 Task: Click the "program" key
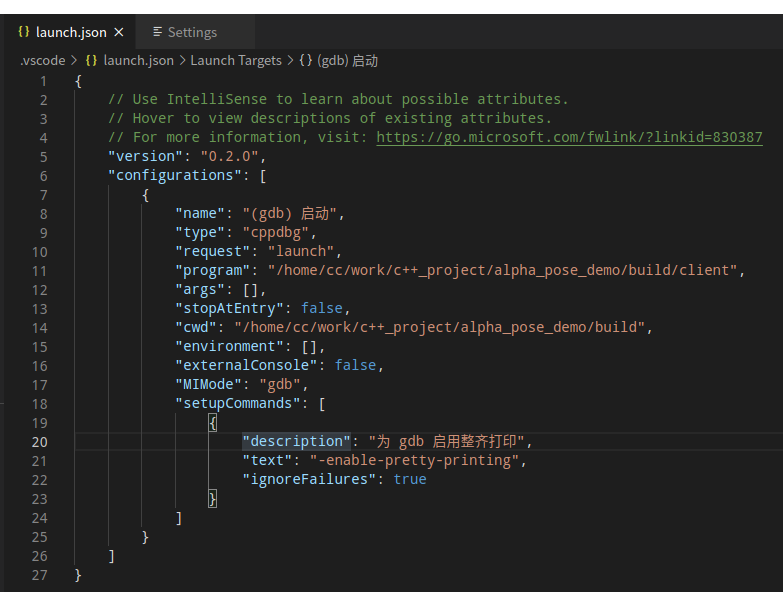[213, 270]
